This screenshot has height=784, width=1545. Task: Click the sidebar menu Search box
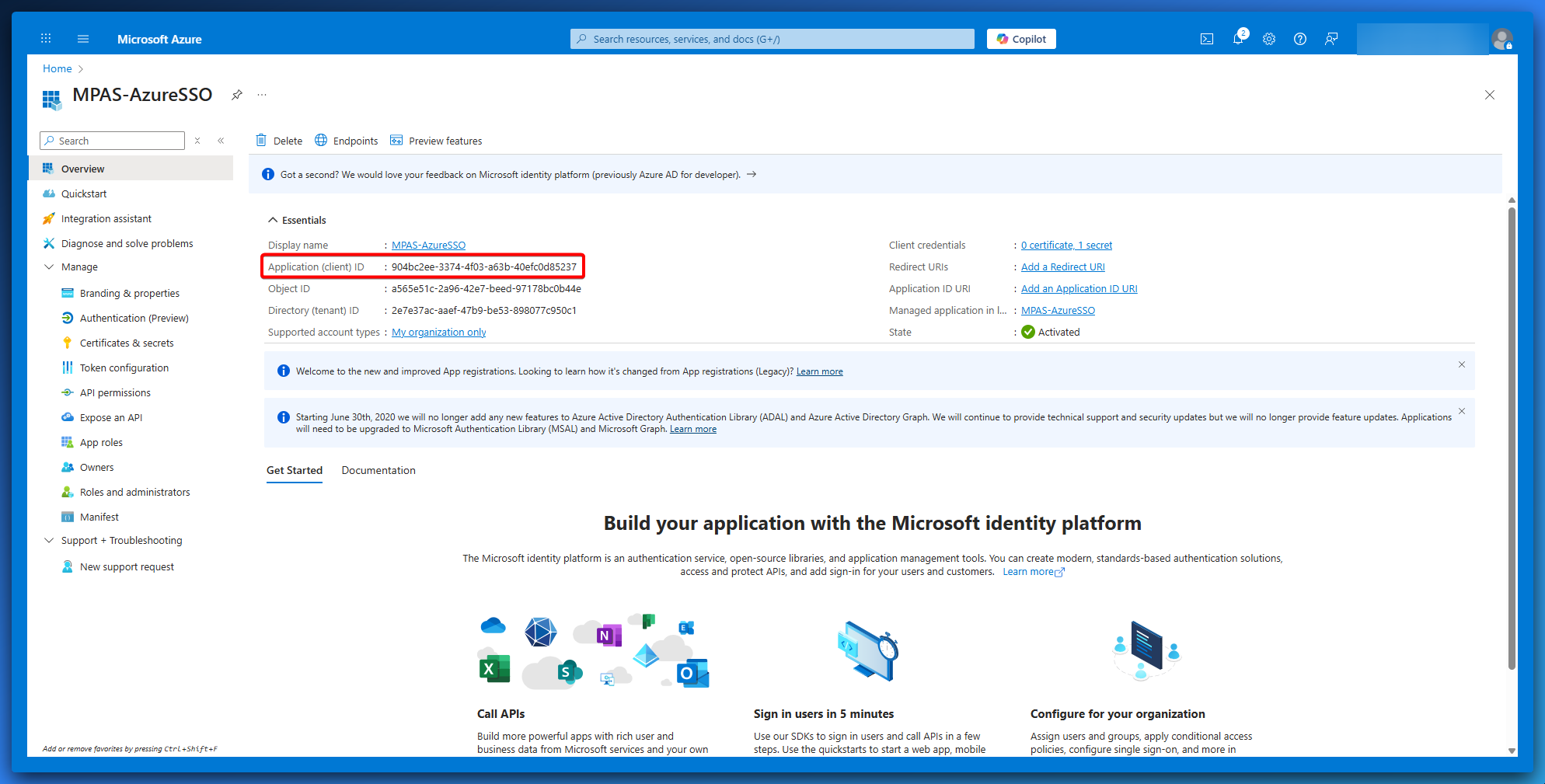pos(113,141)
